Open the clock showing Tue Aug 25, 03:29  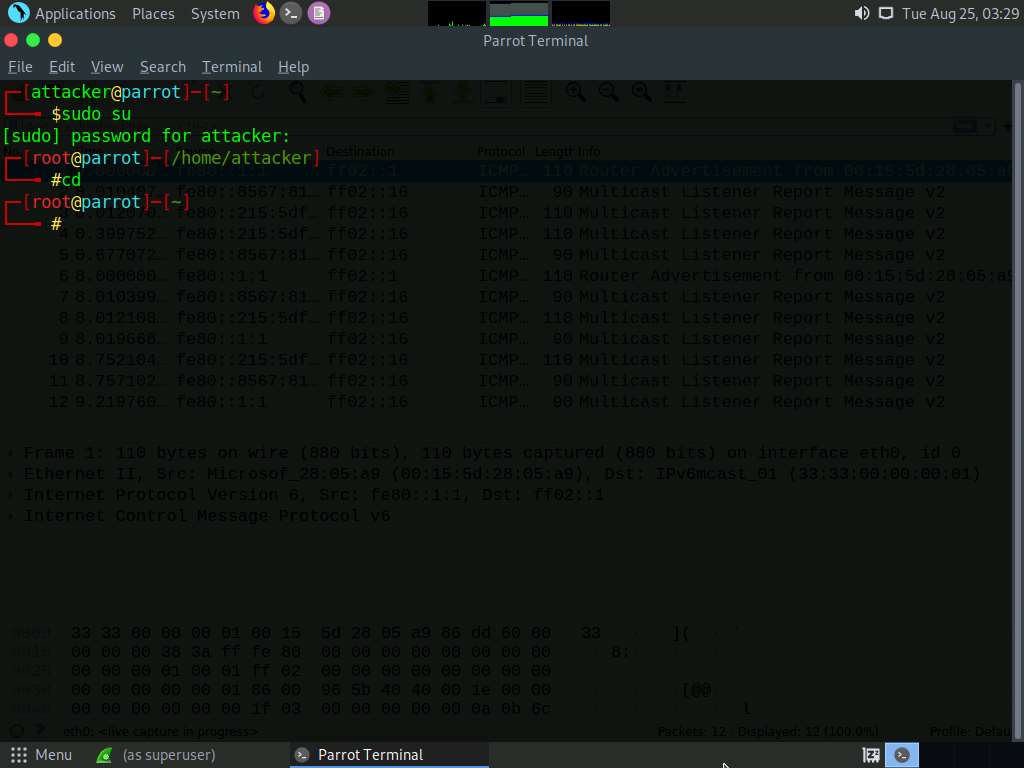[960, 13]
